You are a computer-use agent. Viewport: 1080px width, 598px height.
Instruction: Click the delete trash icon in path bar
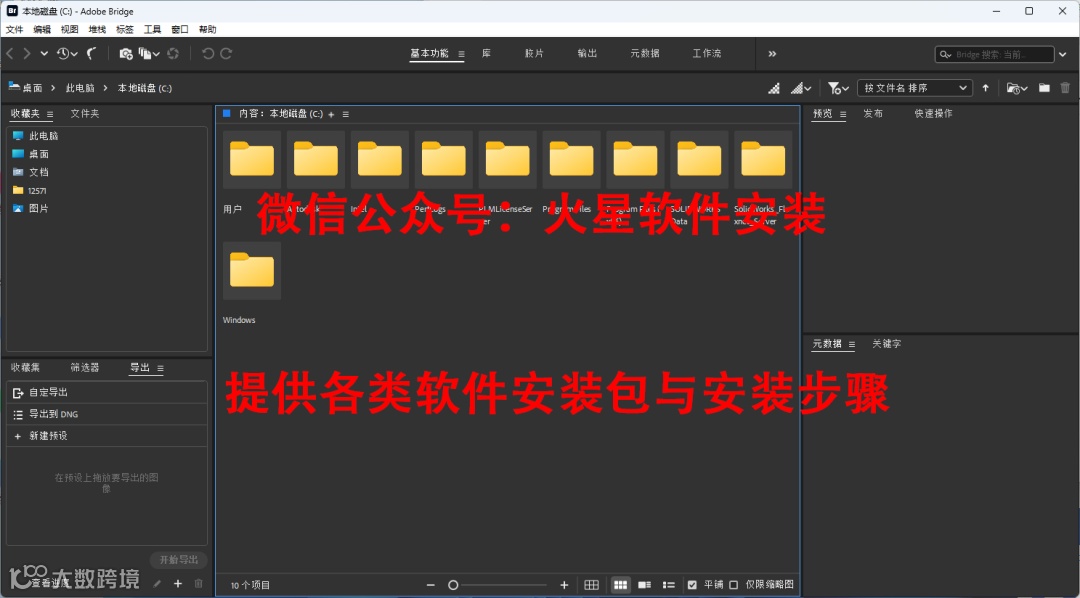pos(1066,88)
